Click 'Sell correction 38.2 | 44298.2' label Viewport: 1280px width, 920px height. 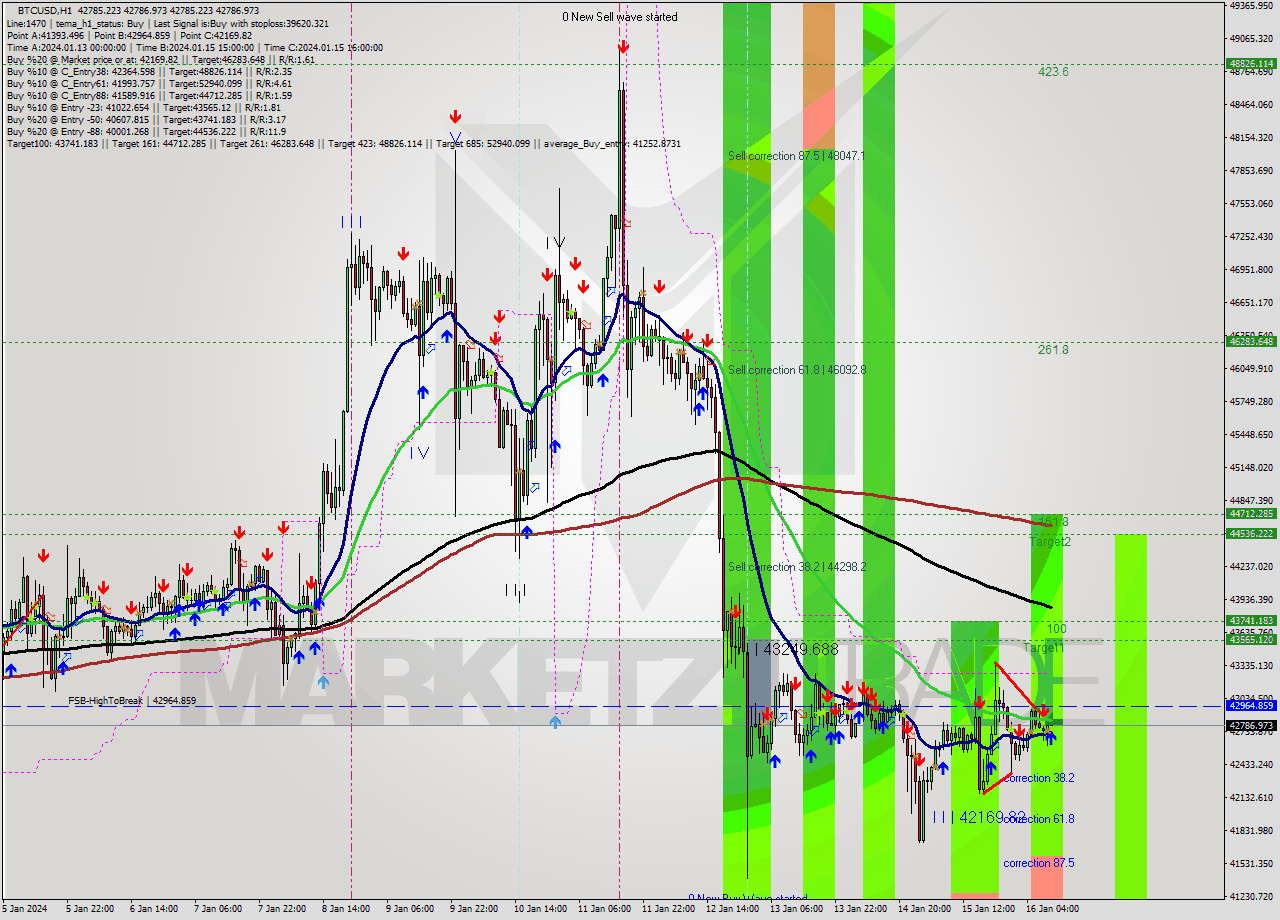[x=797, y=567]
